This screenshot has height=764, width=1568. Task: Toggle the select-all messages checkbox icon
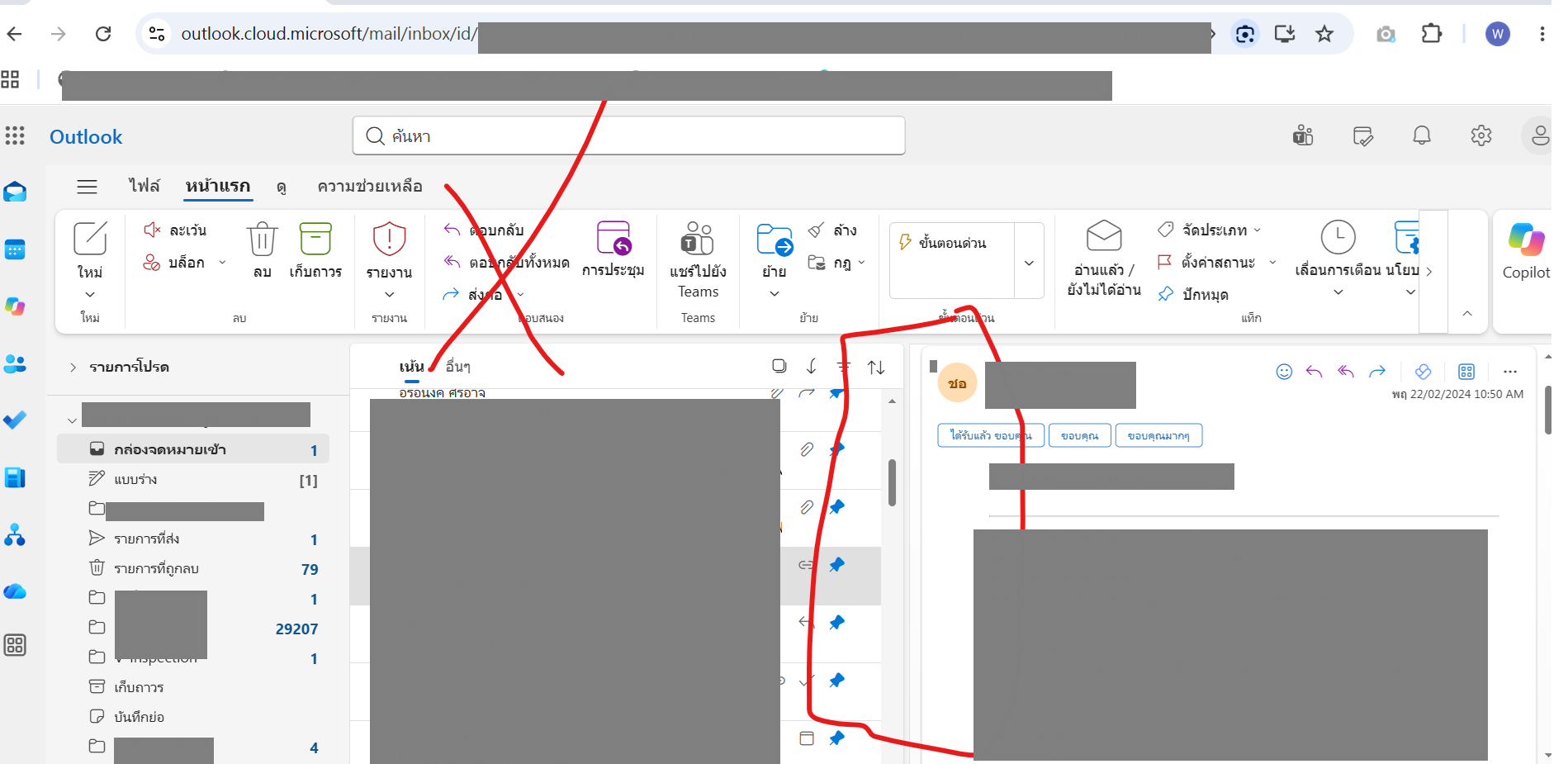[779, 366]
